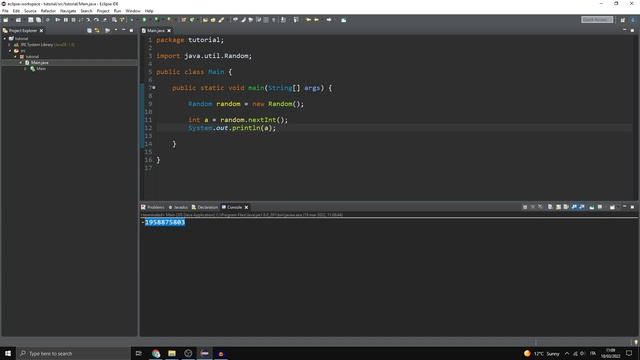Expand the Main class node
Viewport: 640px width, 360px height.
tap(26, 69)
